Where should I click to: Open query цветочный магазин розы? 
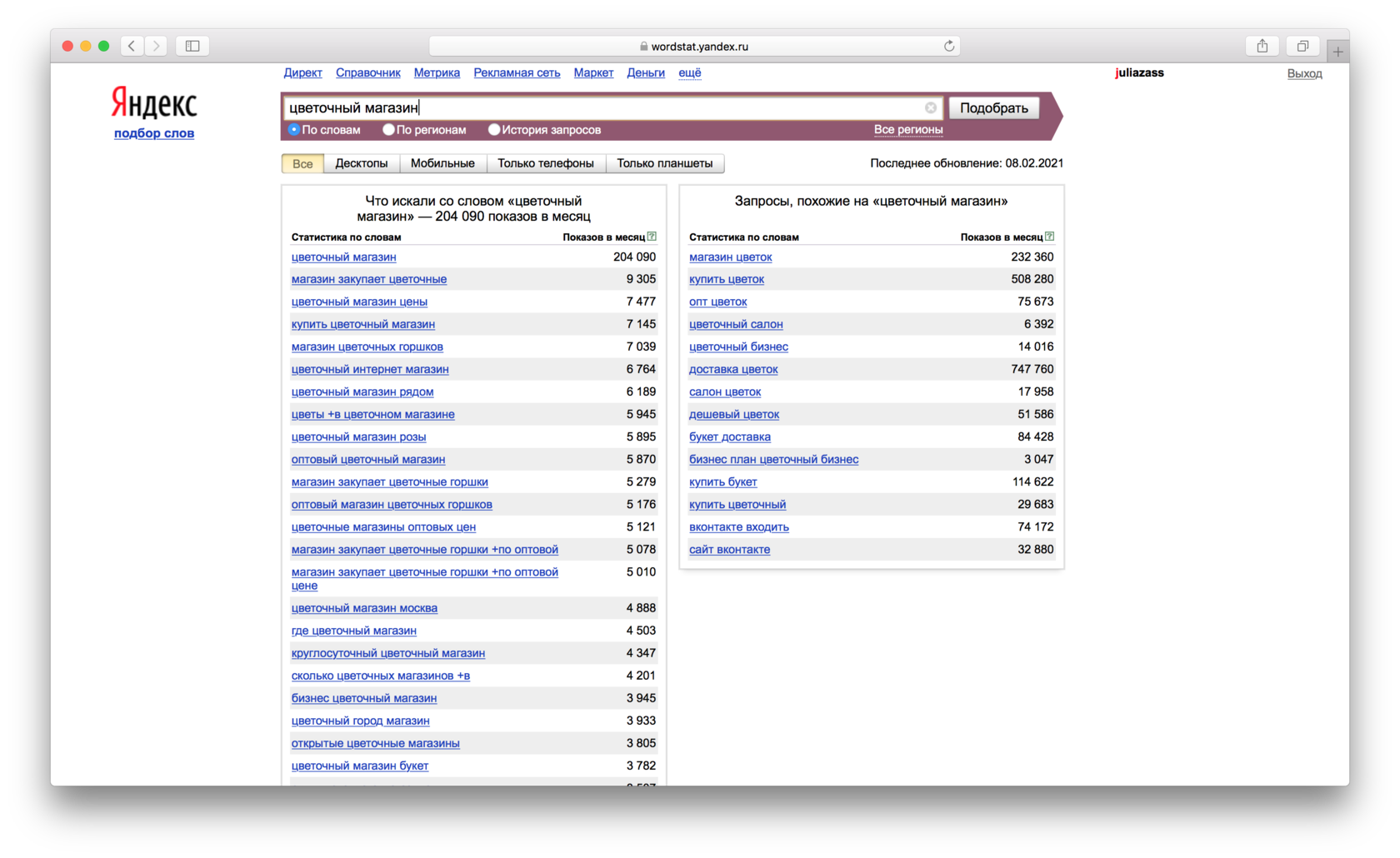click(358, 436)
